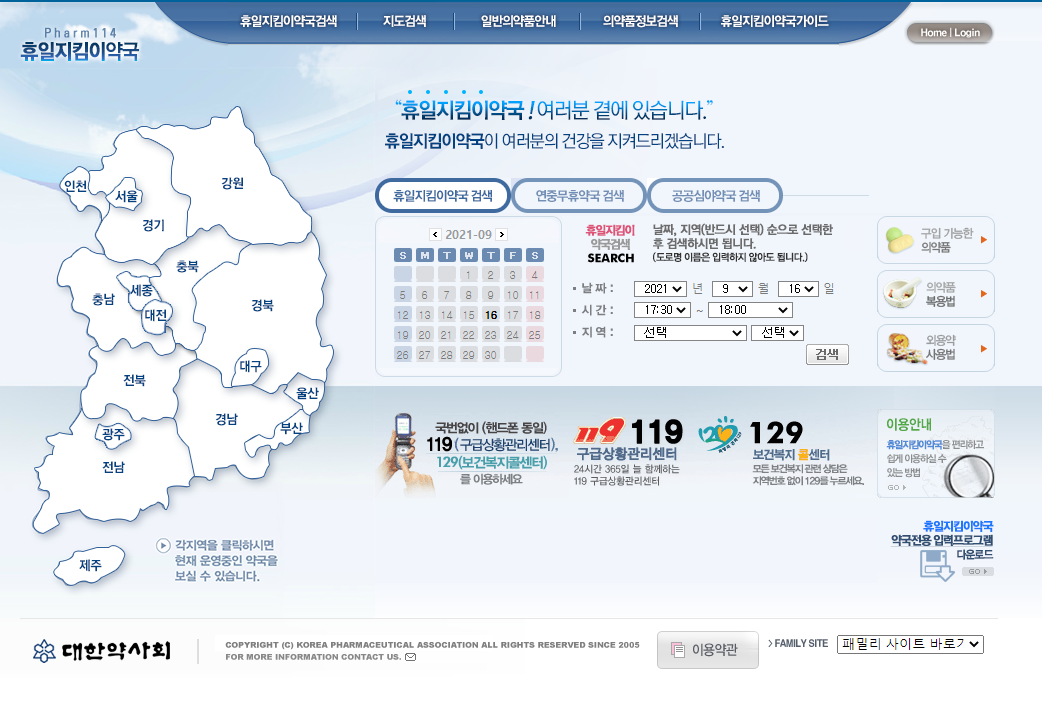Click the purchasable medicine pill icon
Viewport: 1042px width, 710px height.
coord(900,240)
